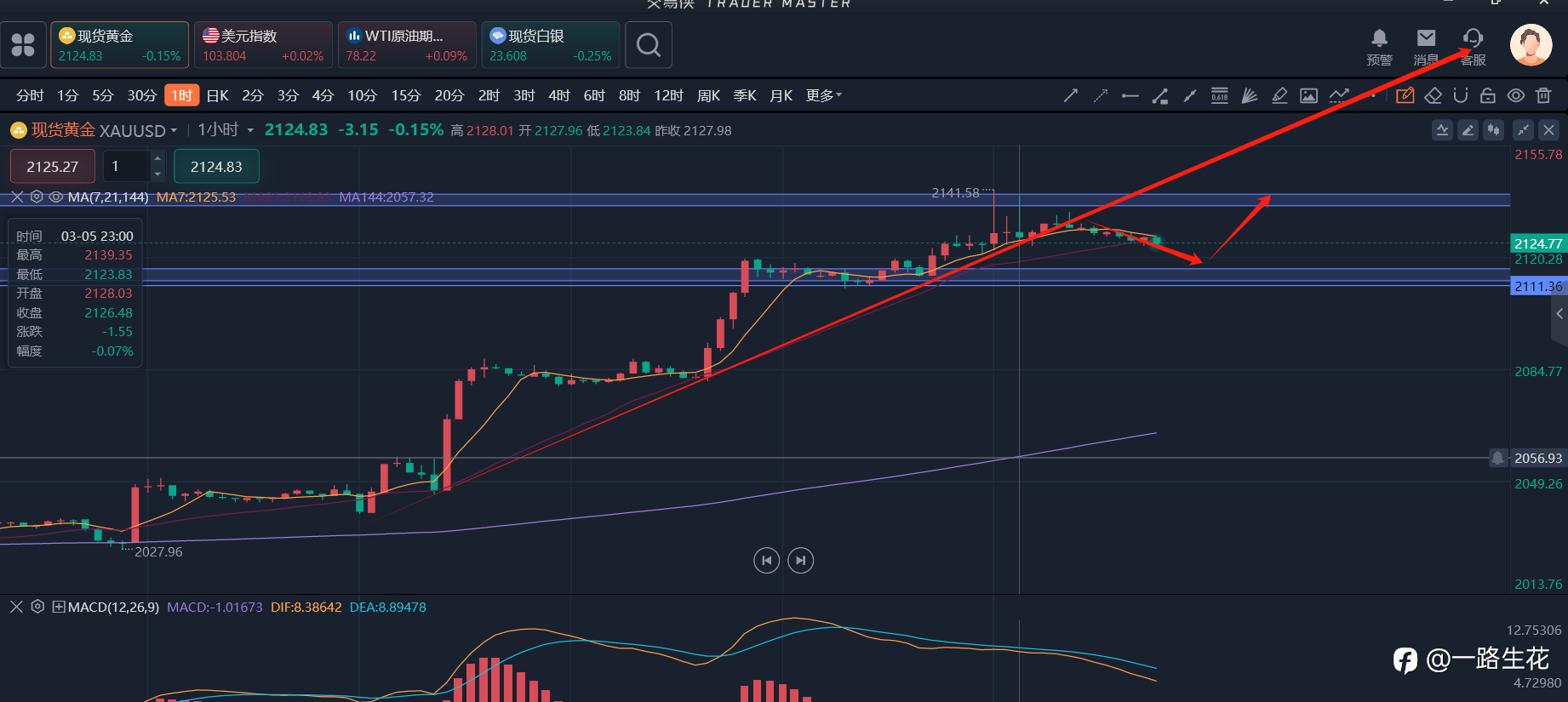
Task: Open the user profile avatar
Action: coord(1531,45)
